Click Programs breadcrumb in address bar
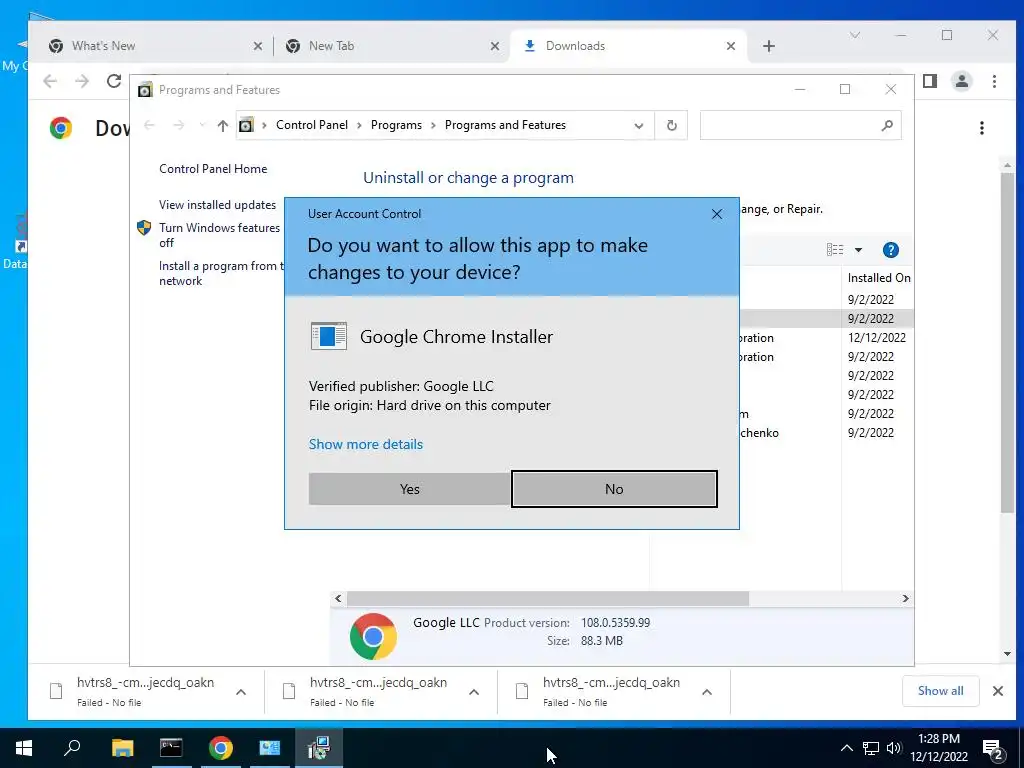 coord(396,125)
